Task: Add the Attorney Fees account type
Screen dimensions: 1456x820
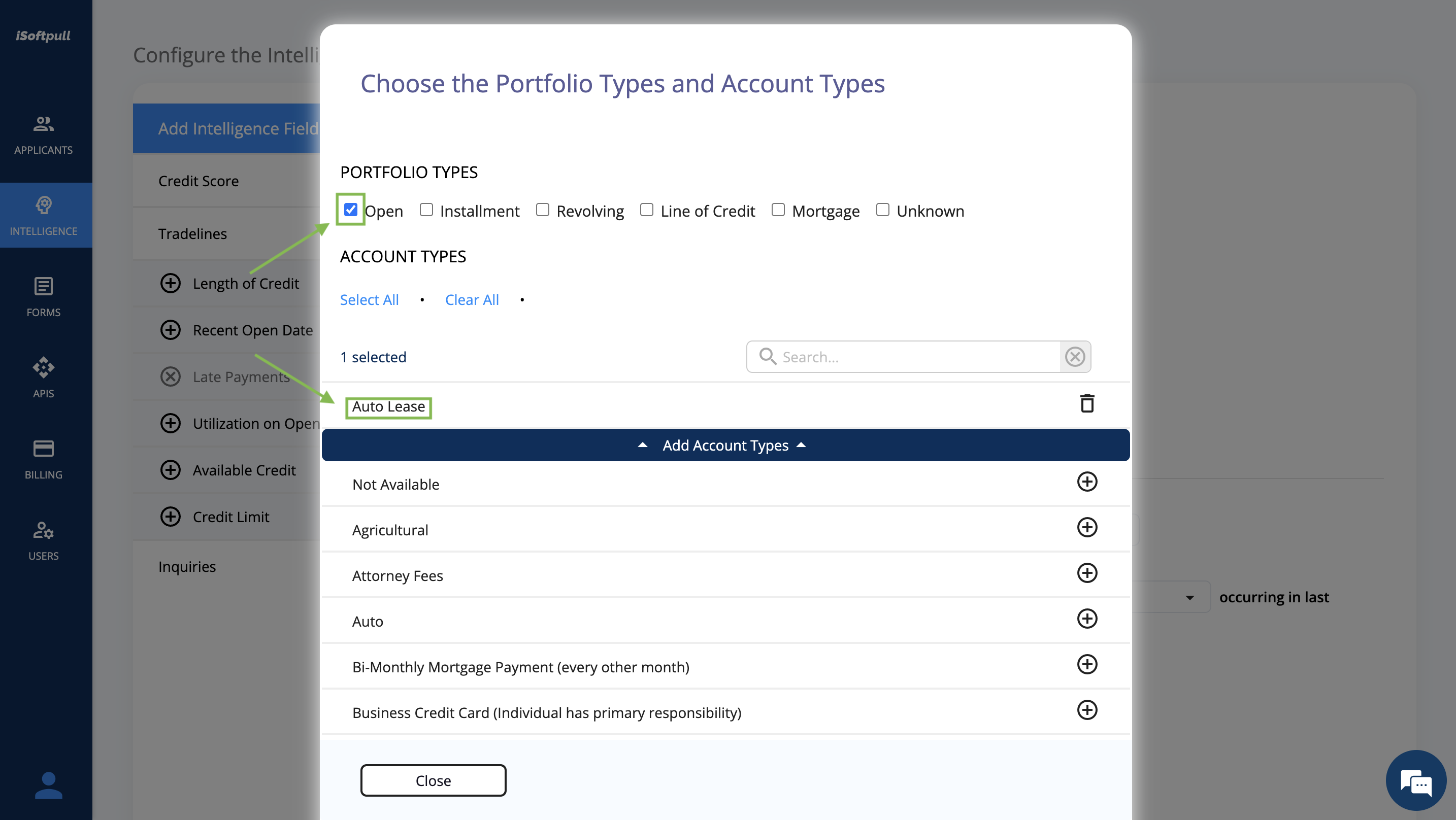Action: coord(1086,573)
